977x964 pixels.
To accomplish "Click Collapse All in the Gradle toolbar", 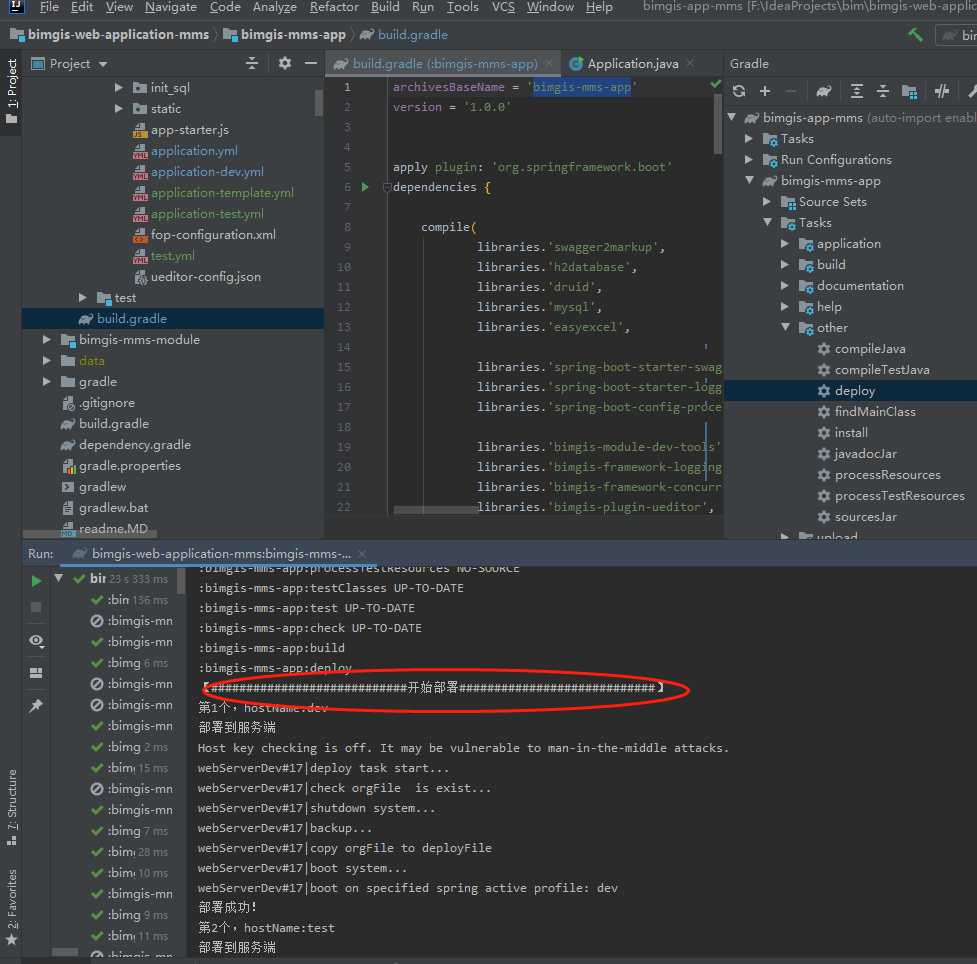I will (x=883, y=91).
